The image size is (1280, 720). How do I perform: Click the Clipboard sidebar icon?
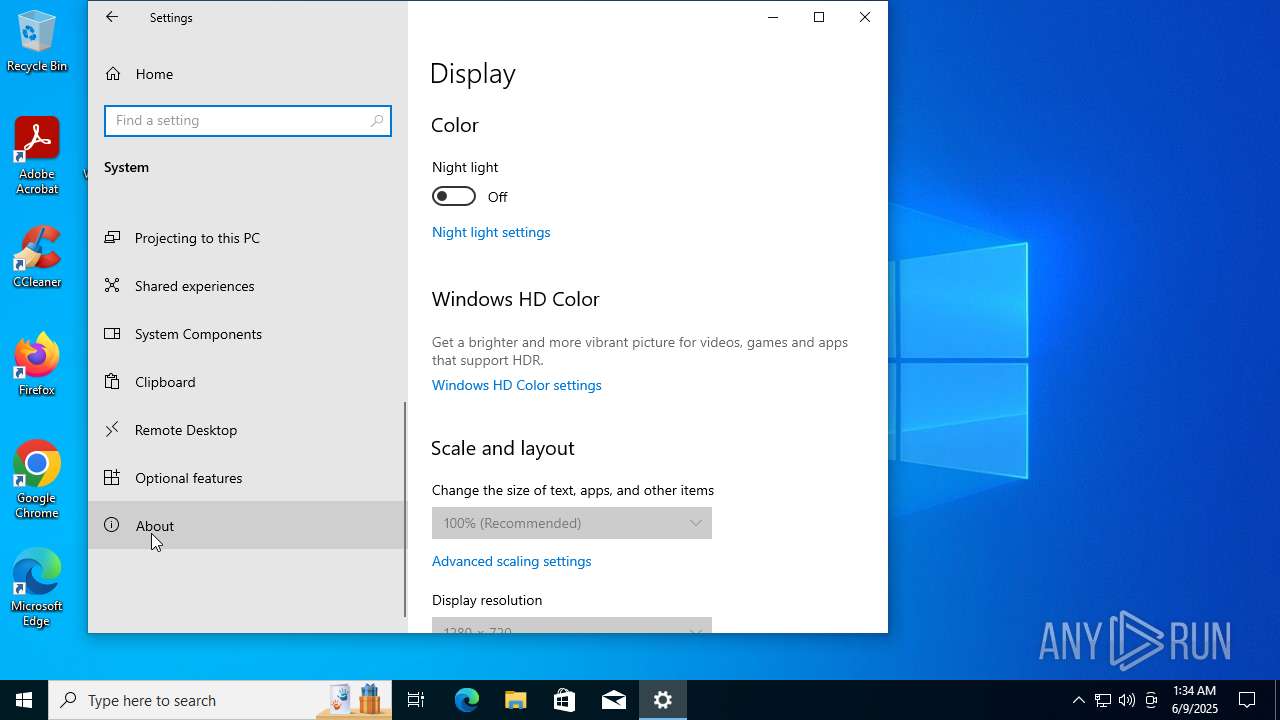[112, 381]
